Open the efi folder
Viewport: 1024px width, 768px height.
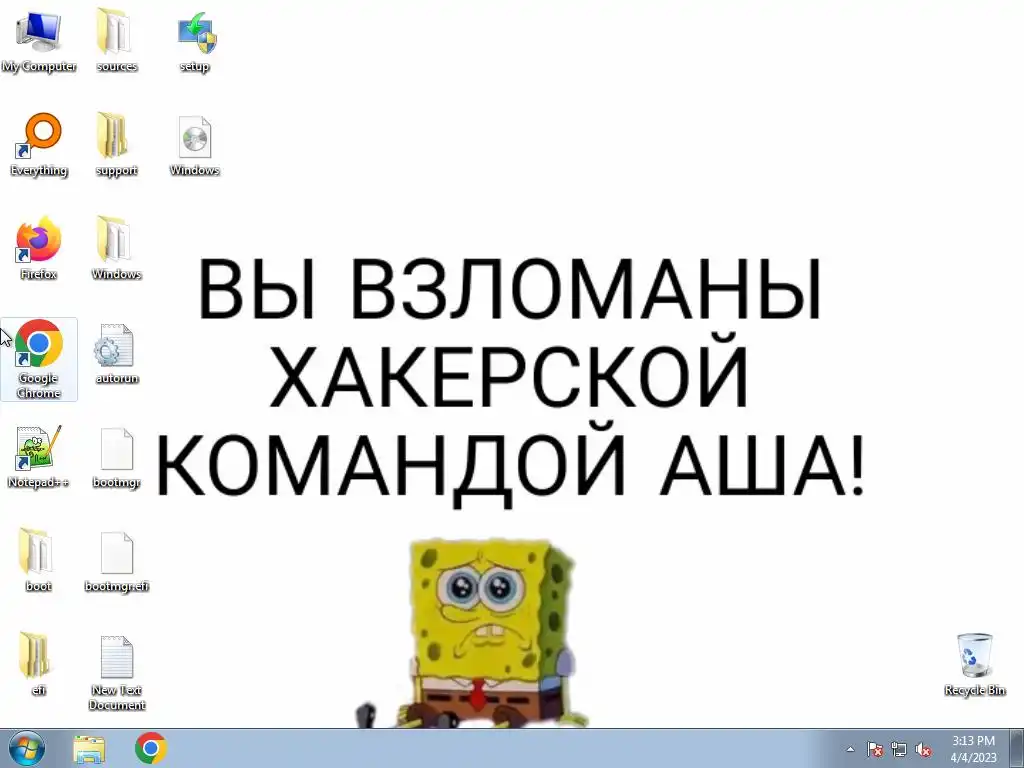pos(39,664)
